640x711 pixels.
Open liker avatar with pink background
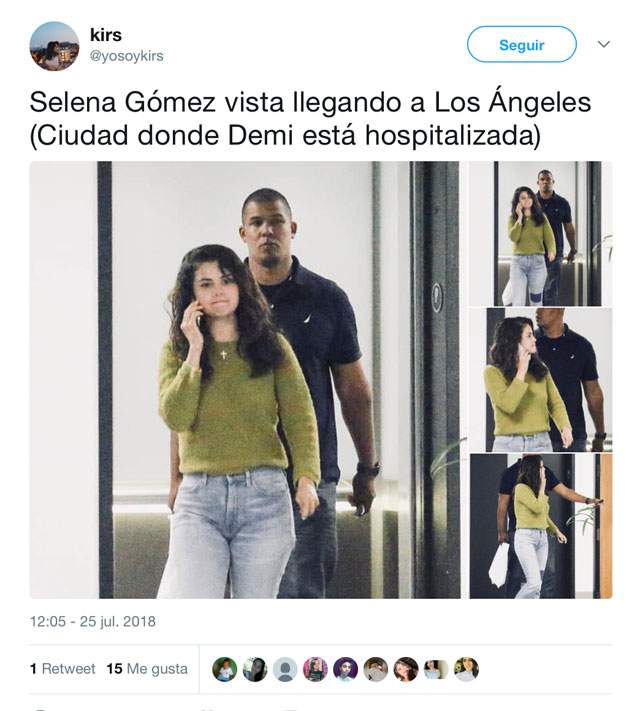315,669
